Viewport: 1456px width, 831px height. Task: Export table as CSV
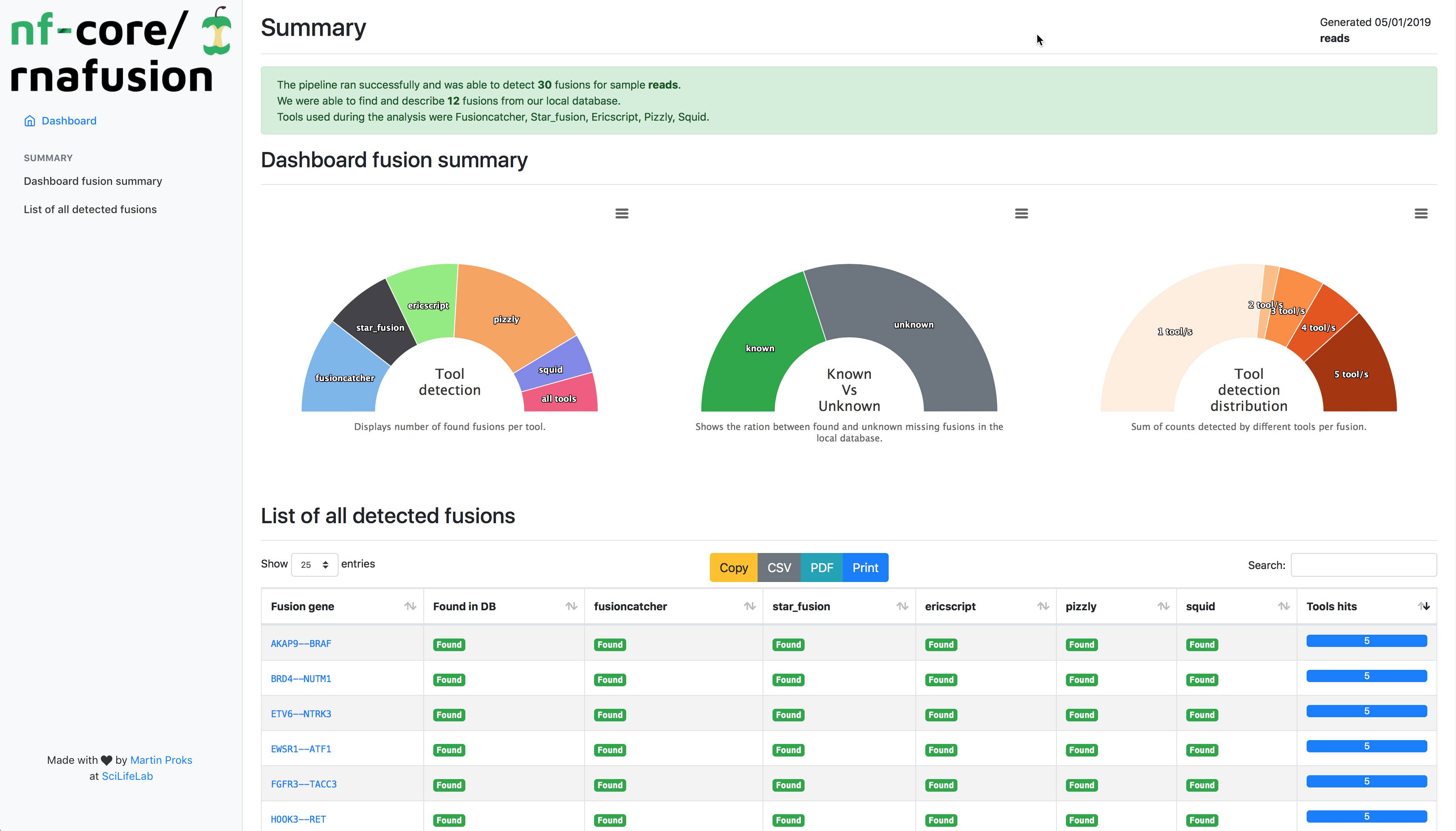779,567
